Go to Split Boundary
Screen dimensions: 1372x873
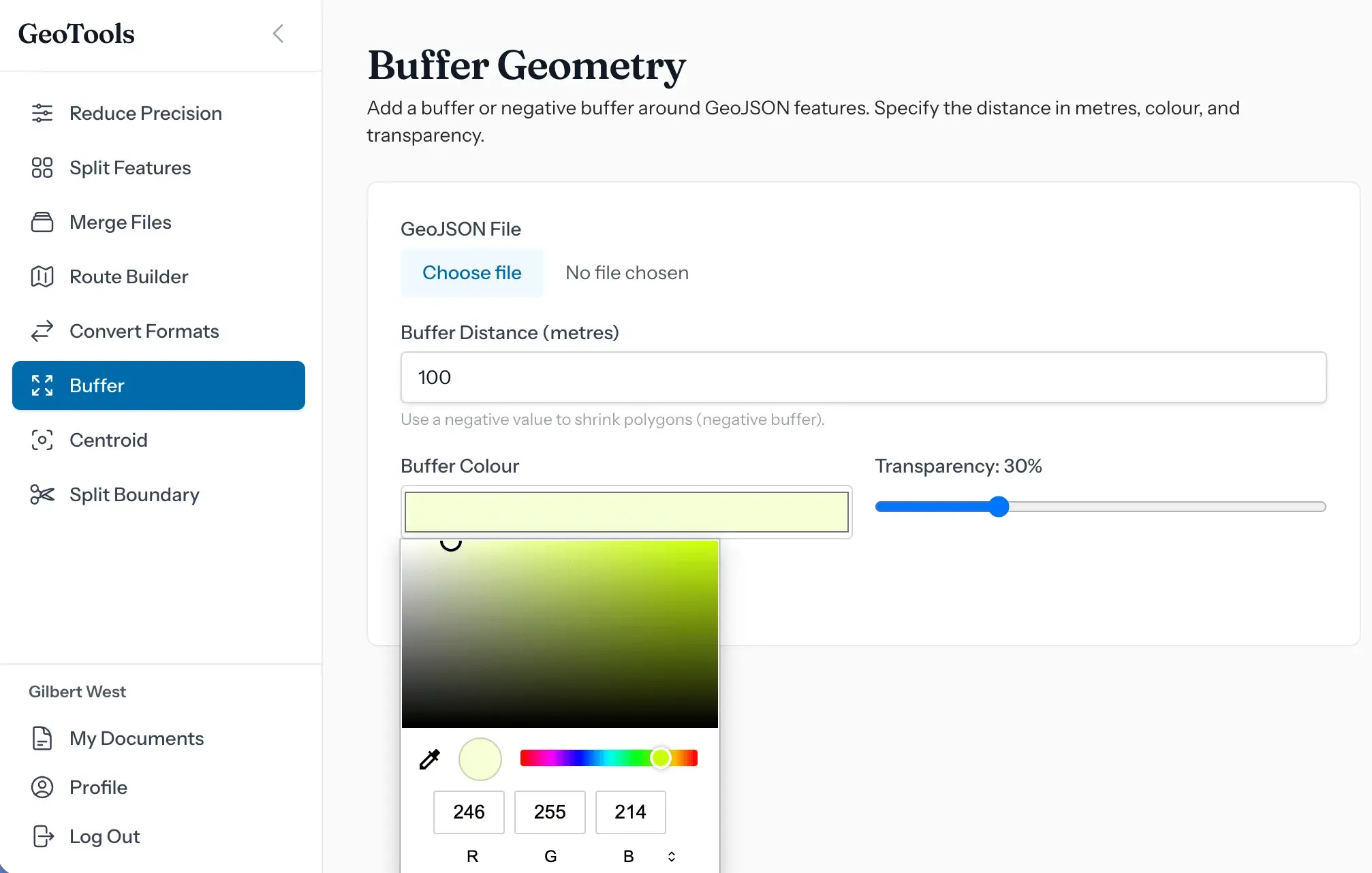(159, 494)
